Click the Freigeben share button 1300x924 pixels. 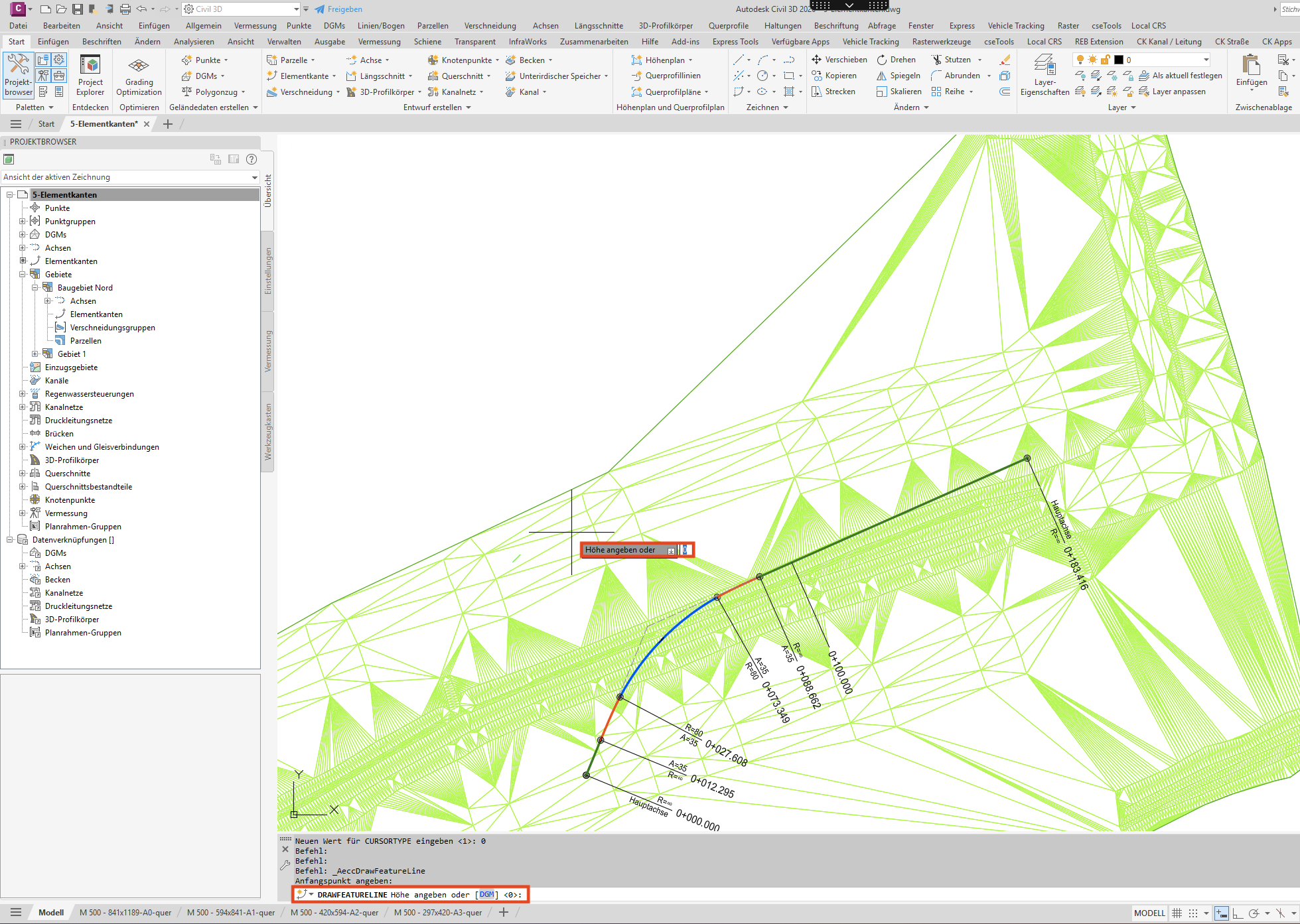[338, 9]
